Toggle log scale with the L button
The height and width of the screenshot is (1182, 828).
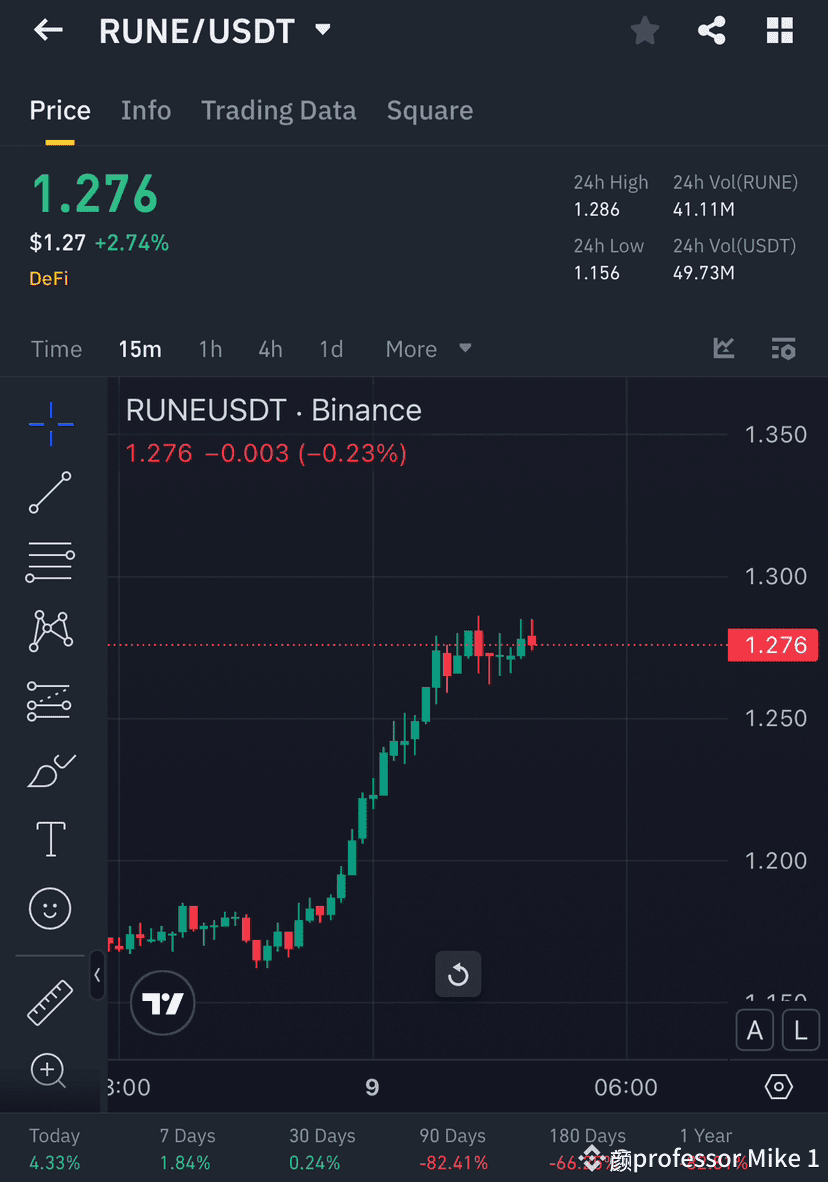[x=801, y=1030]
